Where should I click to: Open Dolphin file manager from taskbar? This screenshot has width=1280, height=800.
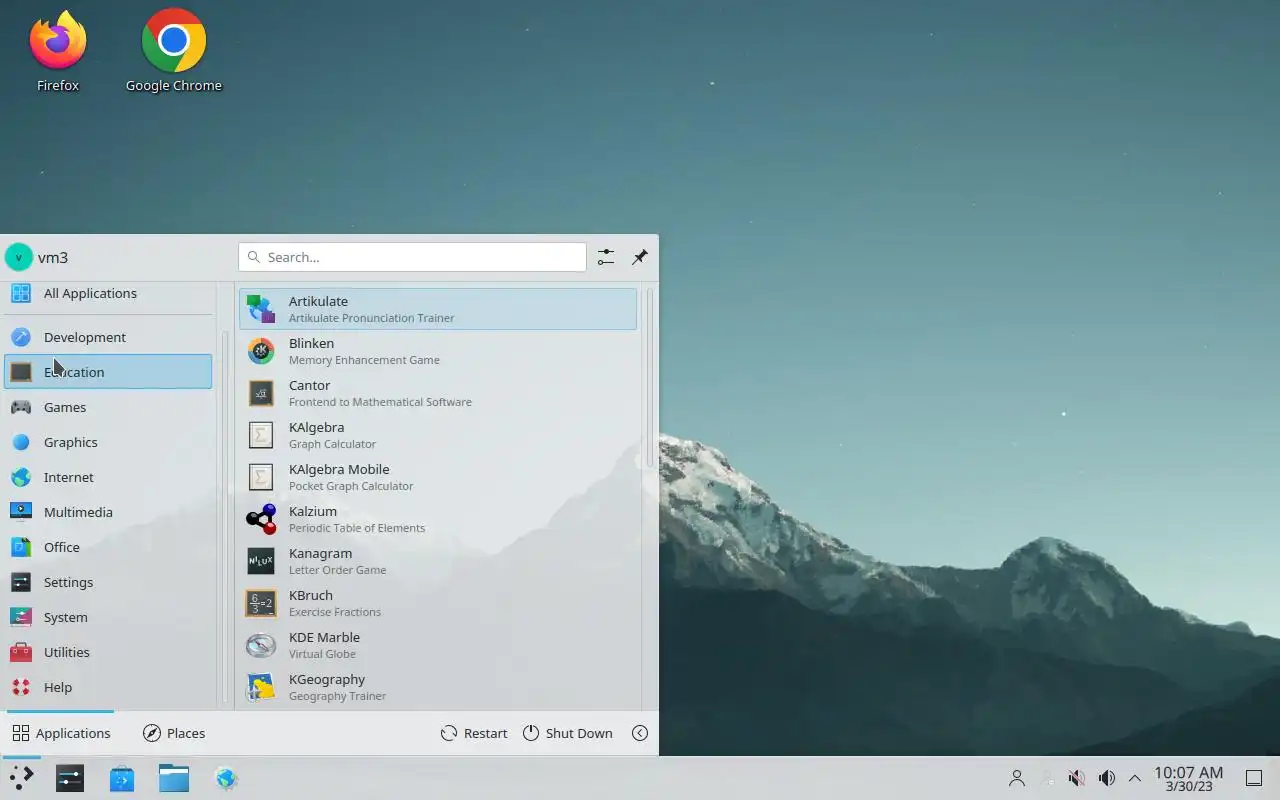click(174, 778)
